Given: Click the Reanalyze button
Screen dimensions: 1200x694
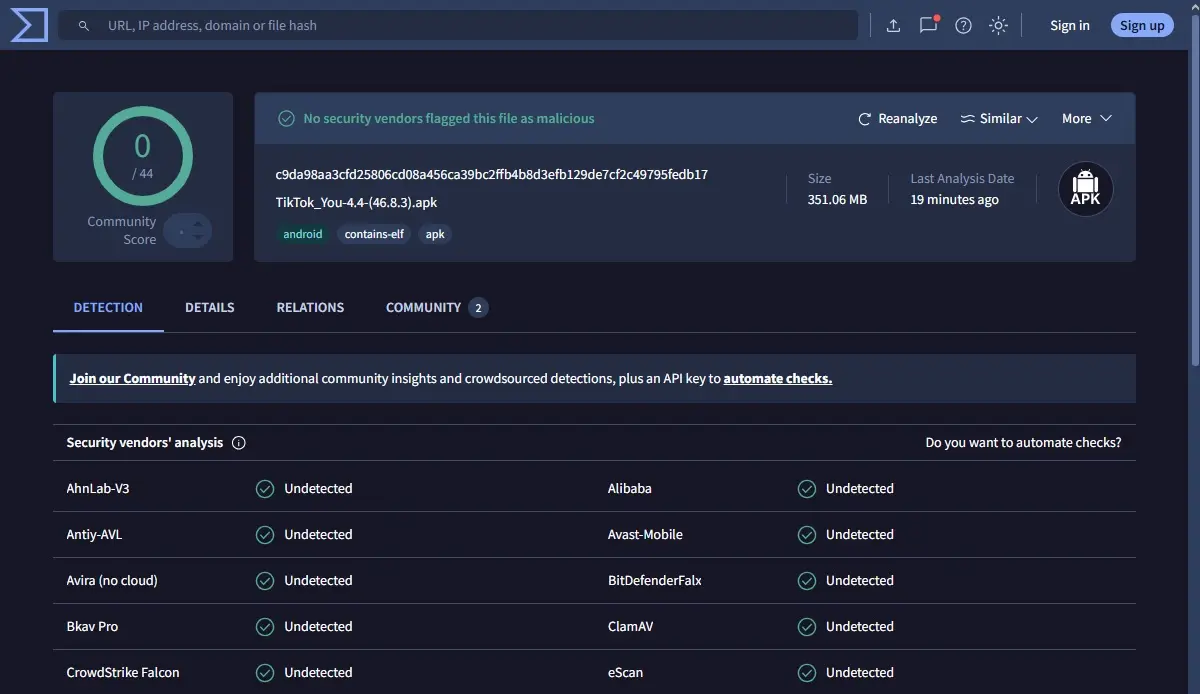Looking at the screenshot, I should (x=897, y=118).
